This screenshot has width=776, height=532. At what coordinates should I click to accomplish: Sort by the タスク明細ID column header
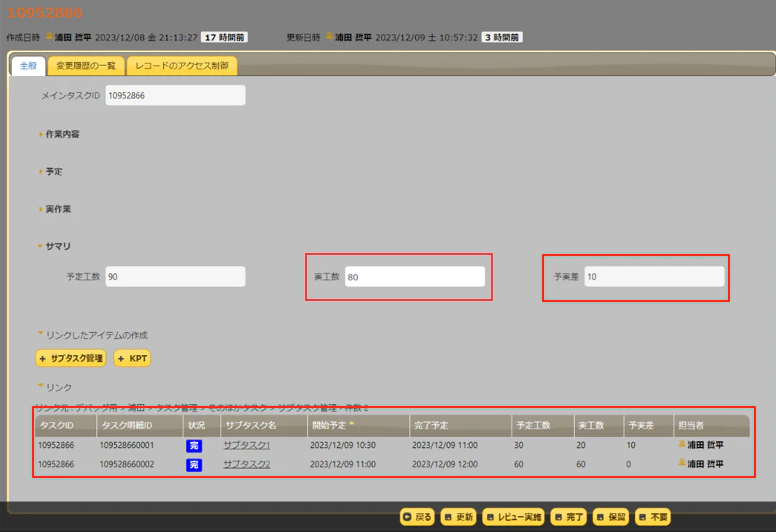point(140,426)
